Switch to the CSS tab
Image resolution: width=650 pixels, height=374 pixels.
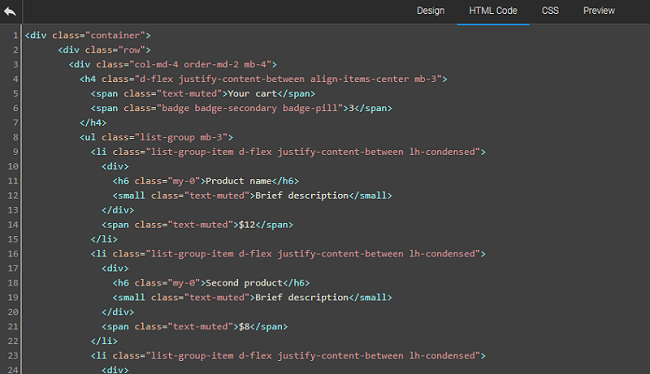point(550,11)
